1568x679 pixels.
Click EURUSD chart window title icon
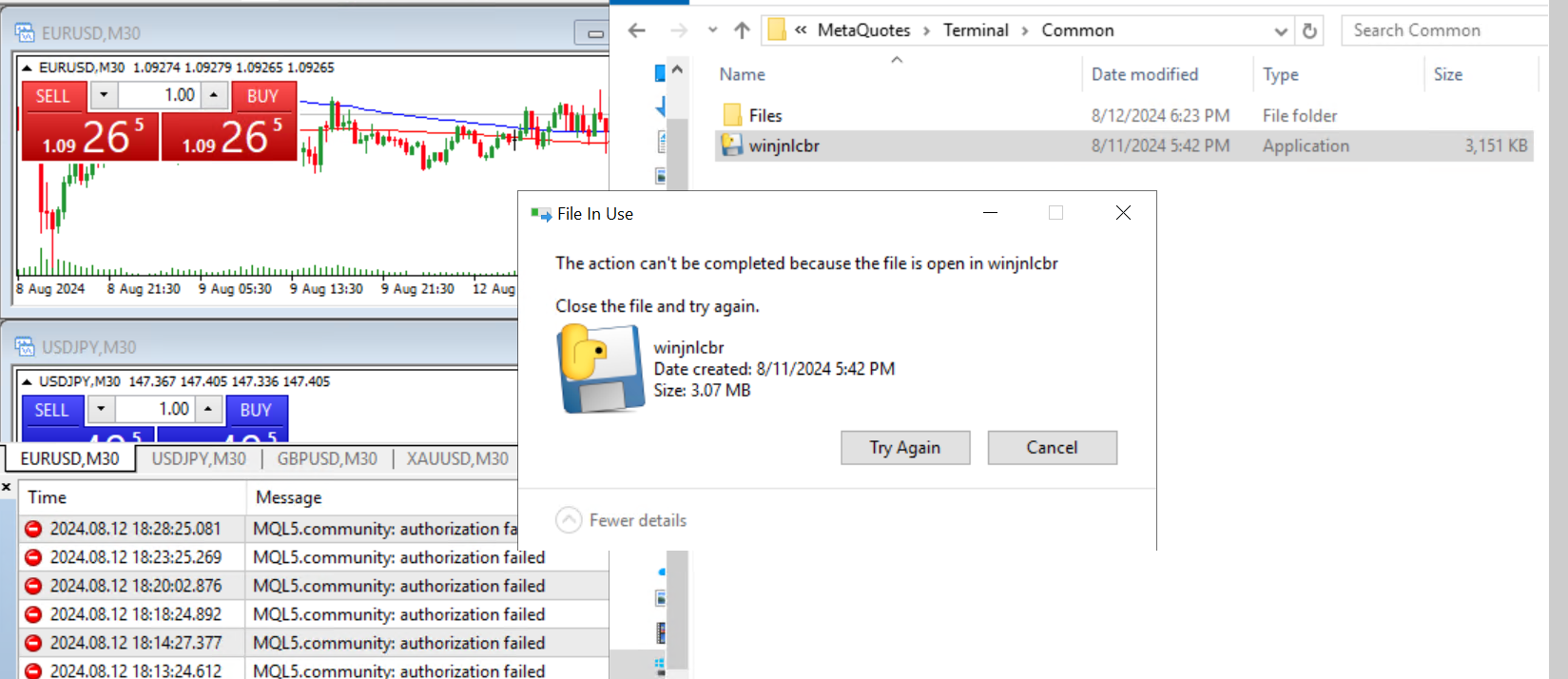25,33
